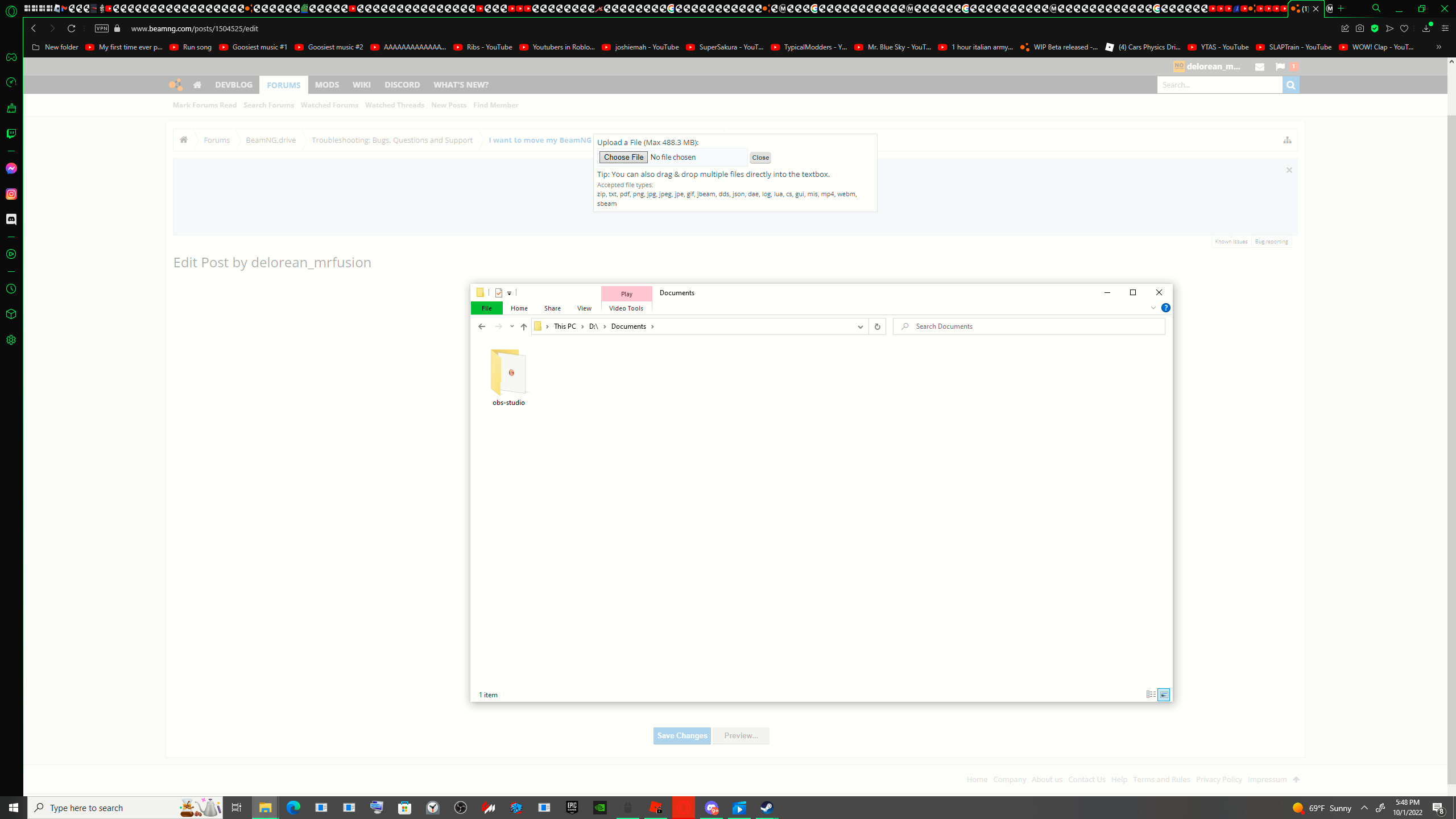Close the upload file popup
Screen dimensions: 1456x819
tap(760, 158)
